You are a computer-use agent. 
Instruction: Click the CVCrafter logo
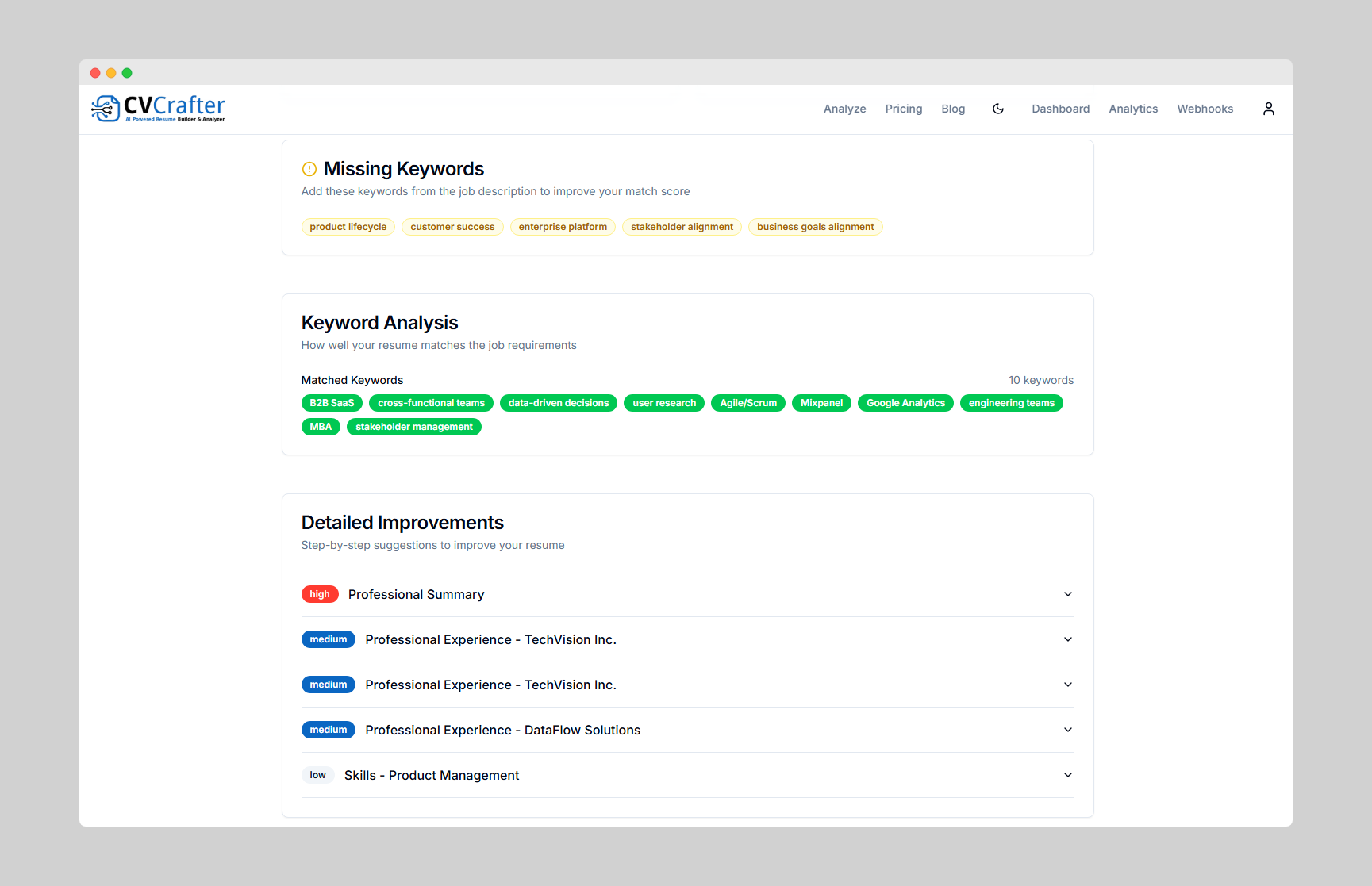tap(157, 109)
